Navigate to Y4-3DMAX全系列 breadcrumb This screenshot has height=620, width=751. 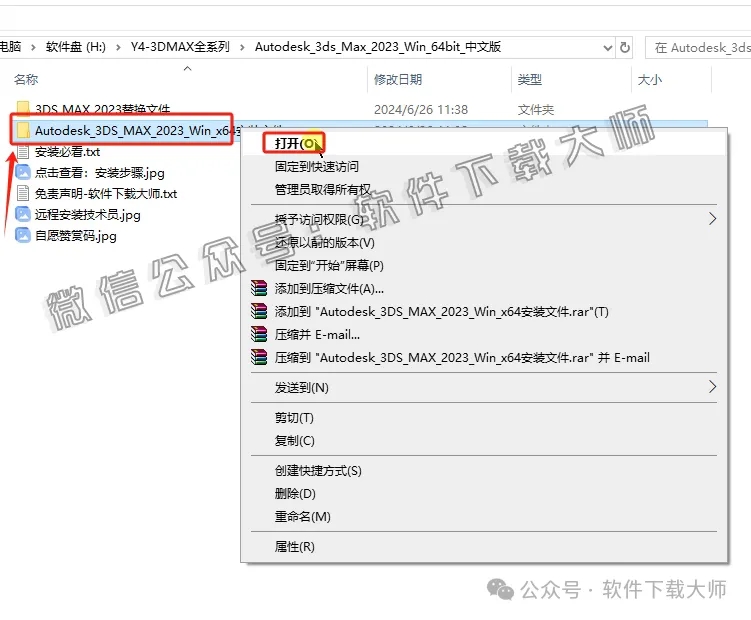(180, 47)
